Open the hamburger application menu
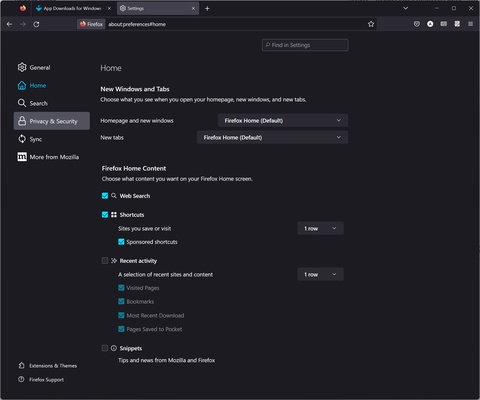The image size is (480, 400). (470, 24)
